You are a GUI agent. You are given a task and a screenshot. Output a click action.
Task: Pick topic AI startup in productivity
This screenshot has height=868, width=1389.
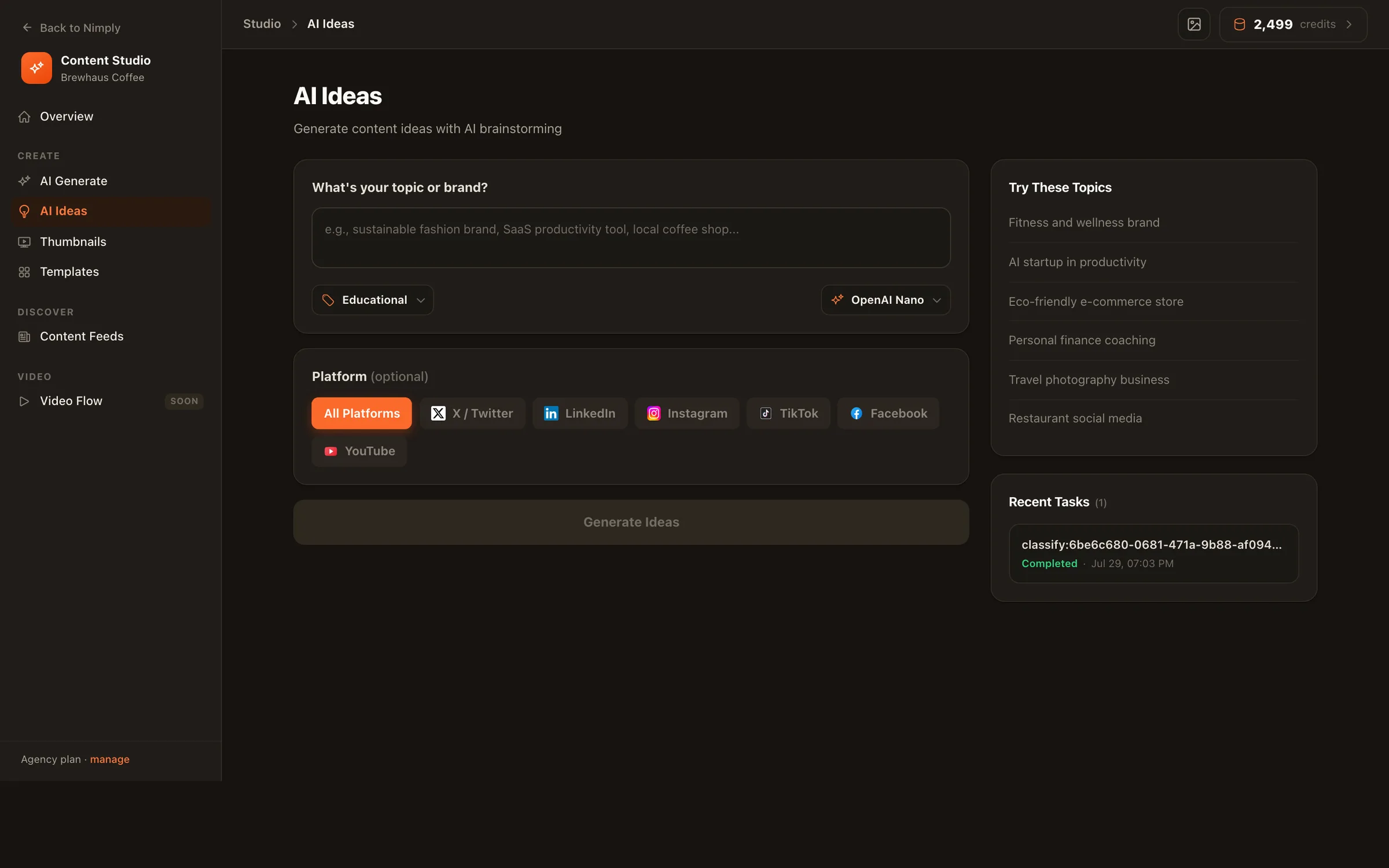pyautogui.click(x=1077, y=262)
